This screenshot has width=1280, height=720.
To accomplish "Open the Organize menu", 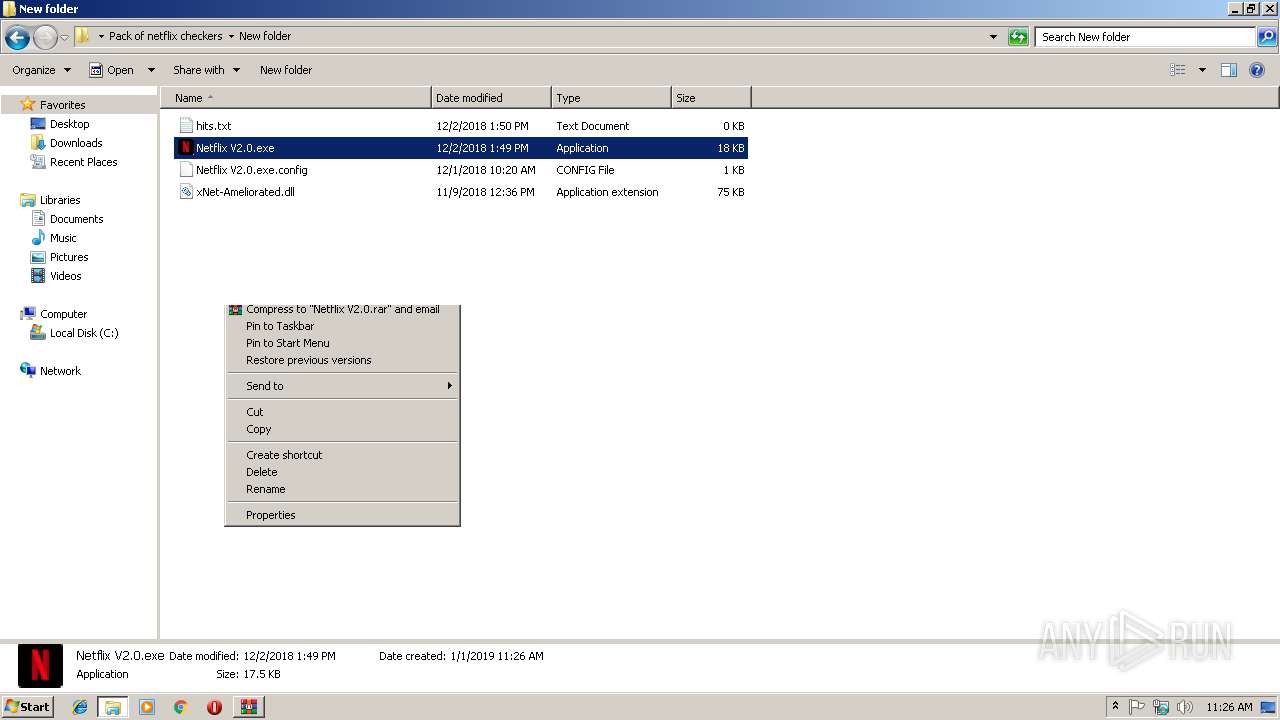I will pyautogui.click(x=41, y=70).
